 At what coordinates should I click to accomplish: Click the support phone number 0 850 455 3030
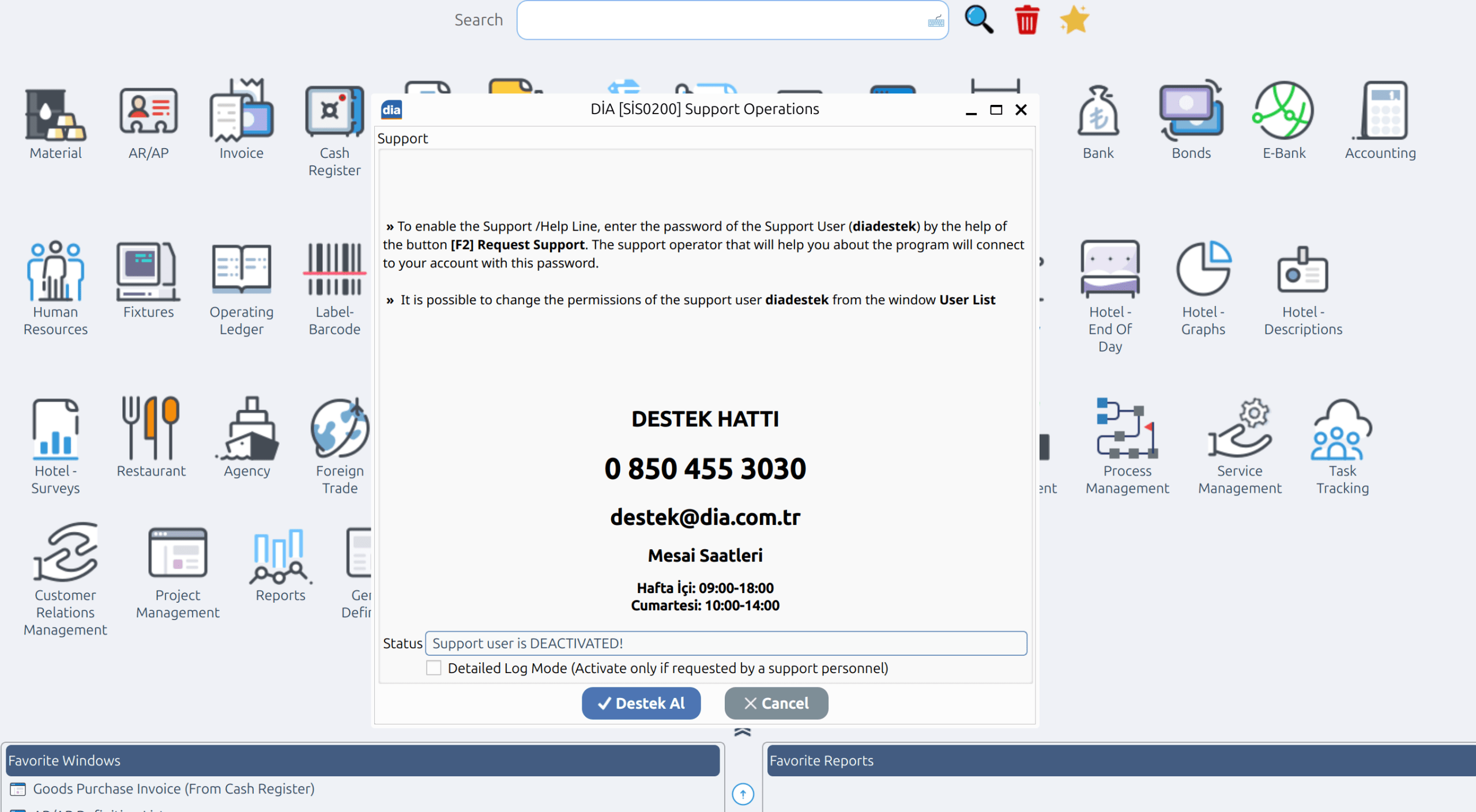click(705, 468)
